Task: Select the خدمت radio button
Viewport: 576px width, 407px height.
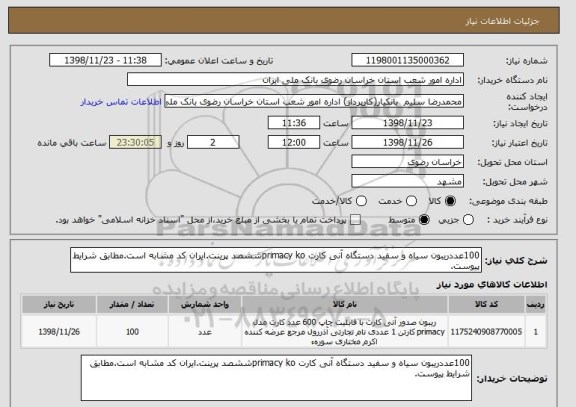Action: 411,201
